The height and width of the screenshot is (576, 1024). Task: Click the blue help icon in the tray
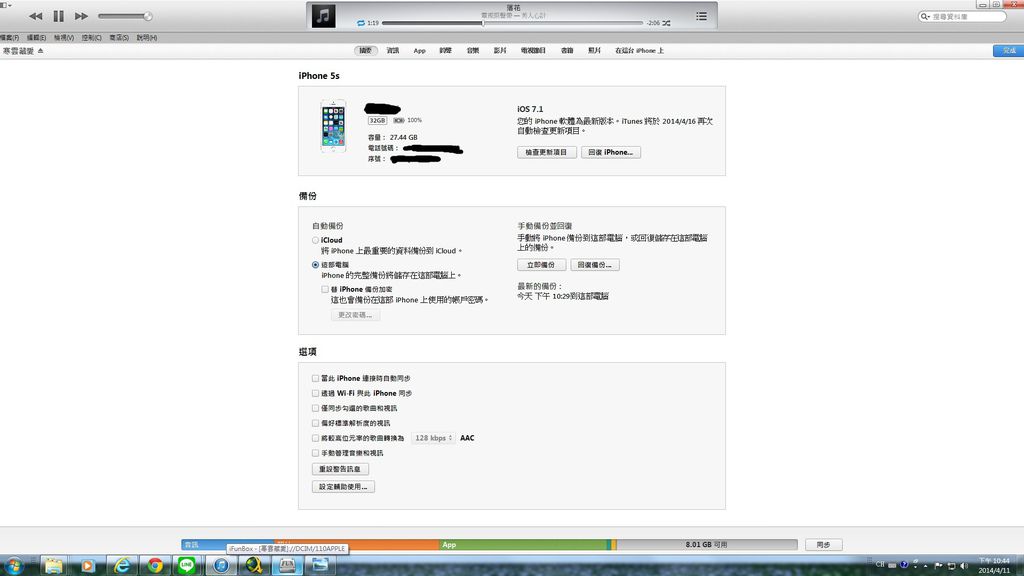(x=904, y=564)
